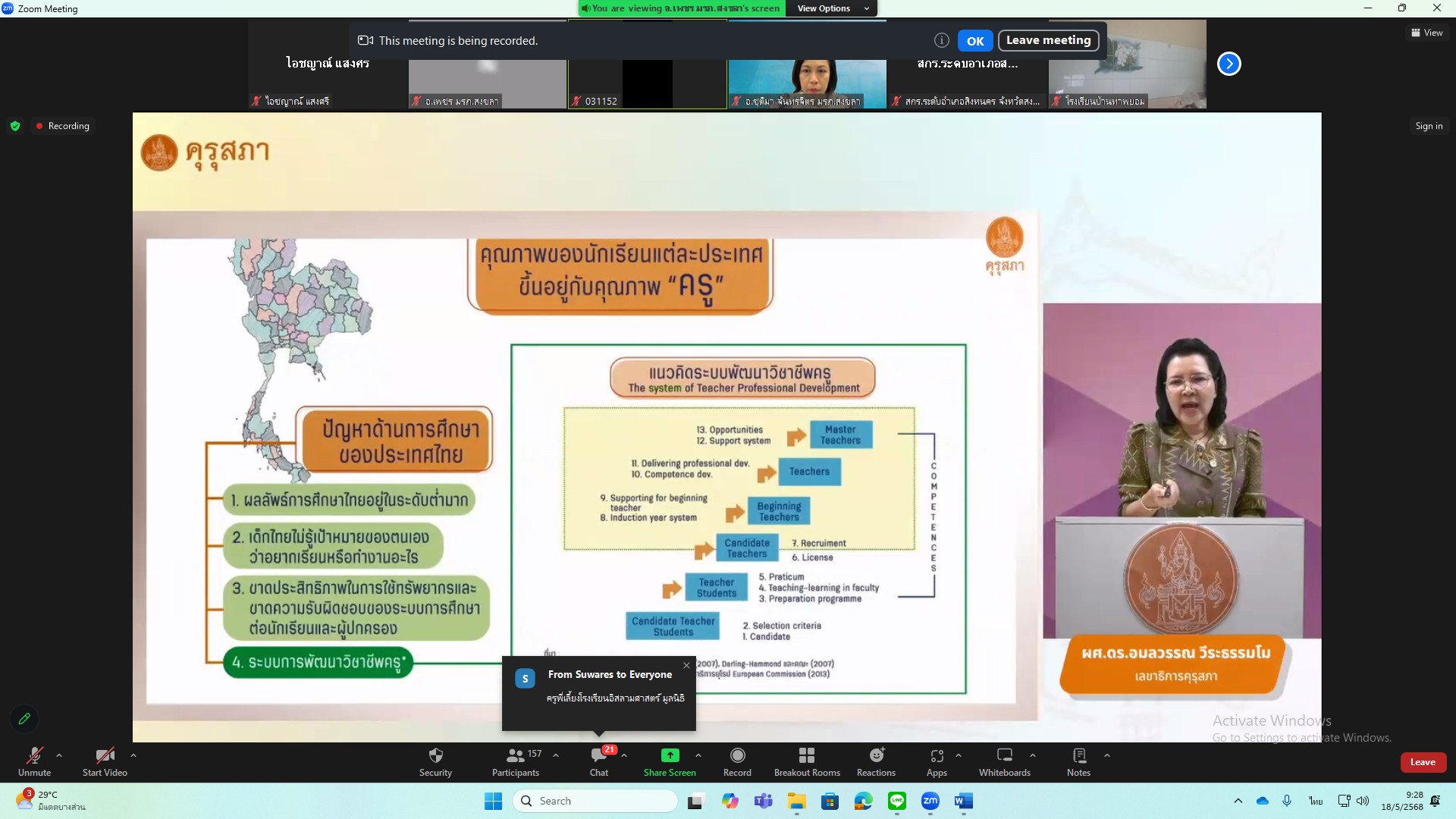Select thumbnail of woman in blue background
The image size is (1456, 819).
point(808,64)
